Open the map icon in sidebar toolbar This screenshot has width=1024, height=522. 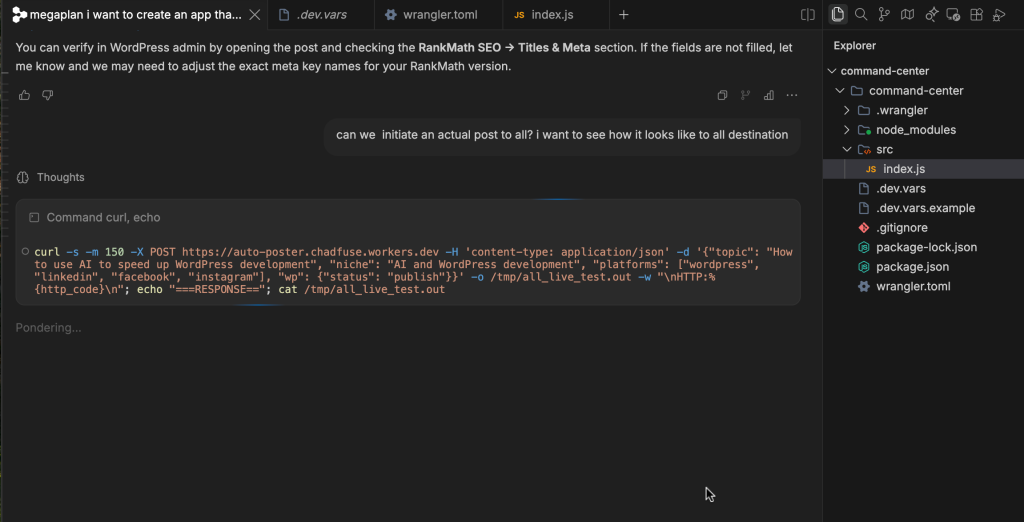pos(907,14)
